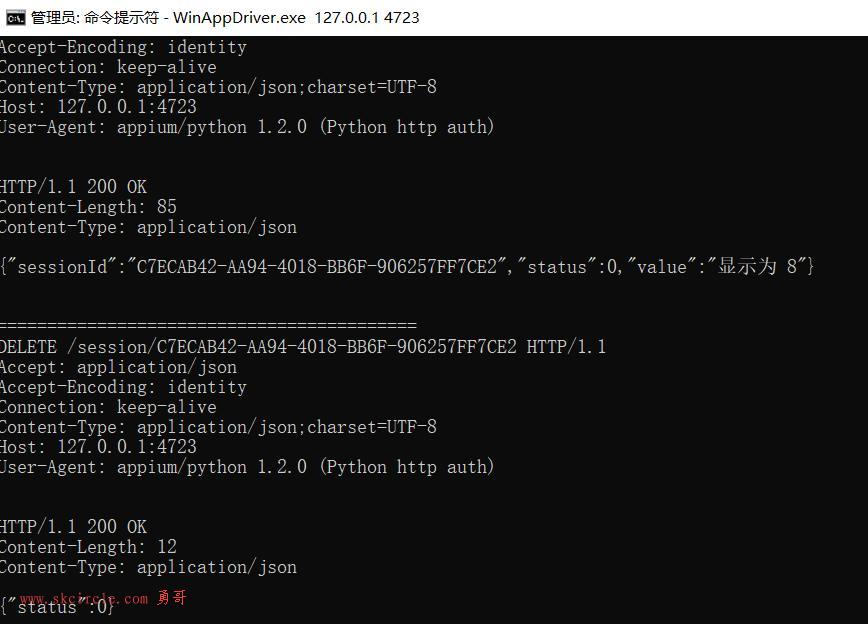This screenshot has height=624, width=868.
Task: Click the lower User-Agent appium/python line
Action: (x=247, y=467)
